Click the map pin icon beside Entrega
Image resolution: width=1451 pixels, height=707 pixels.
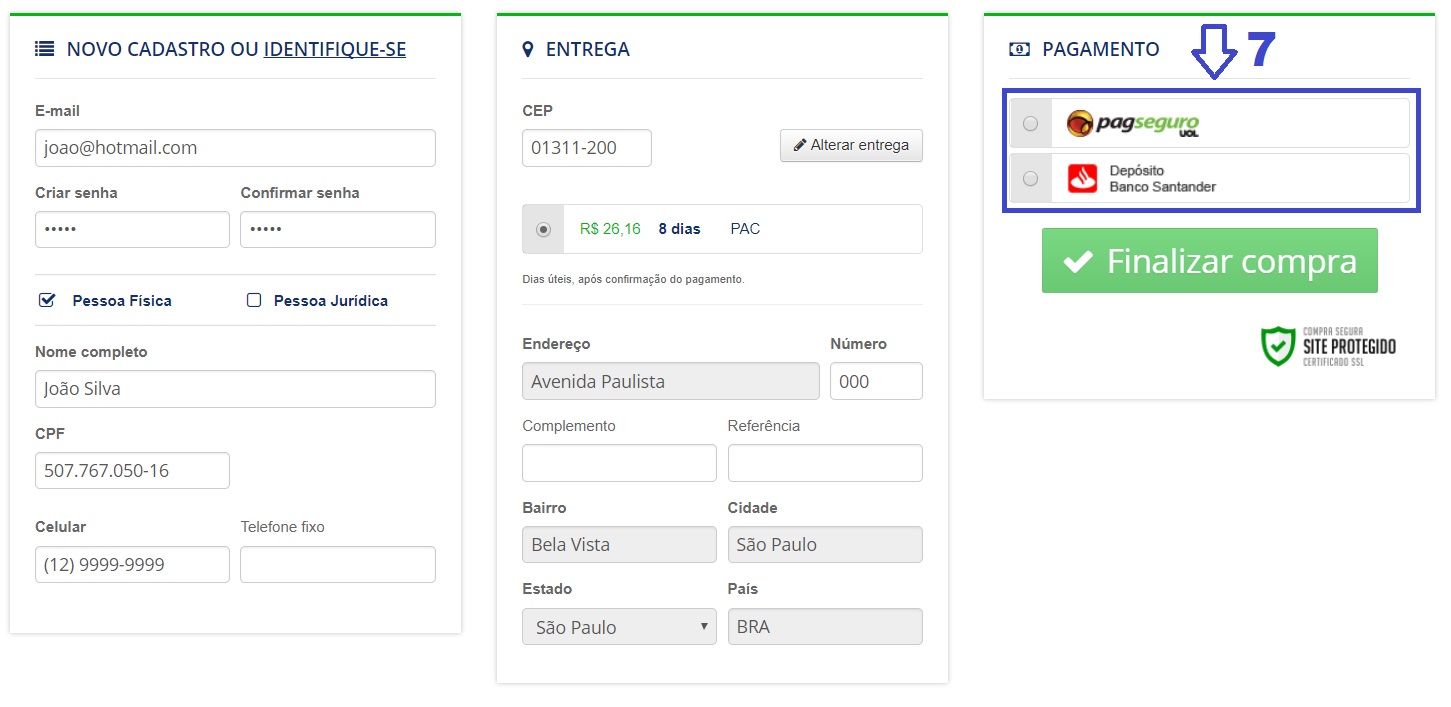click(x=528, y=49)
